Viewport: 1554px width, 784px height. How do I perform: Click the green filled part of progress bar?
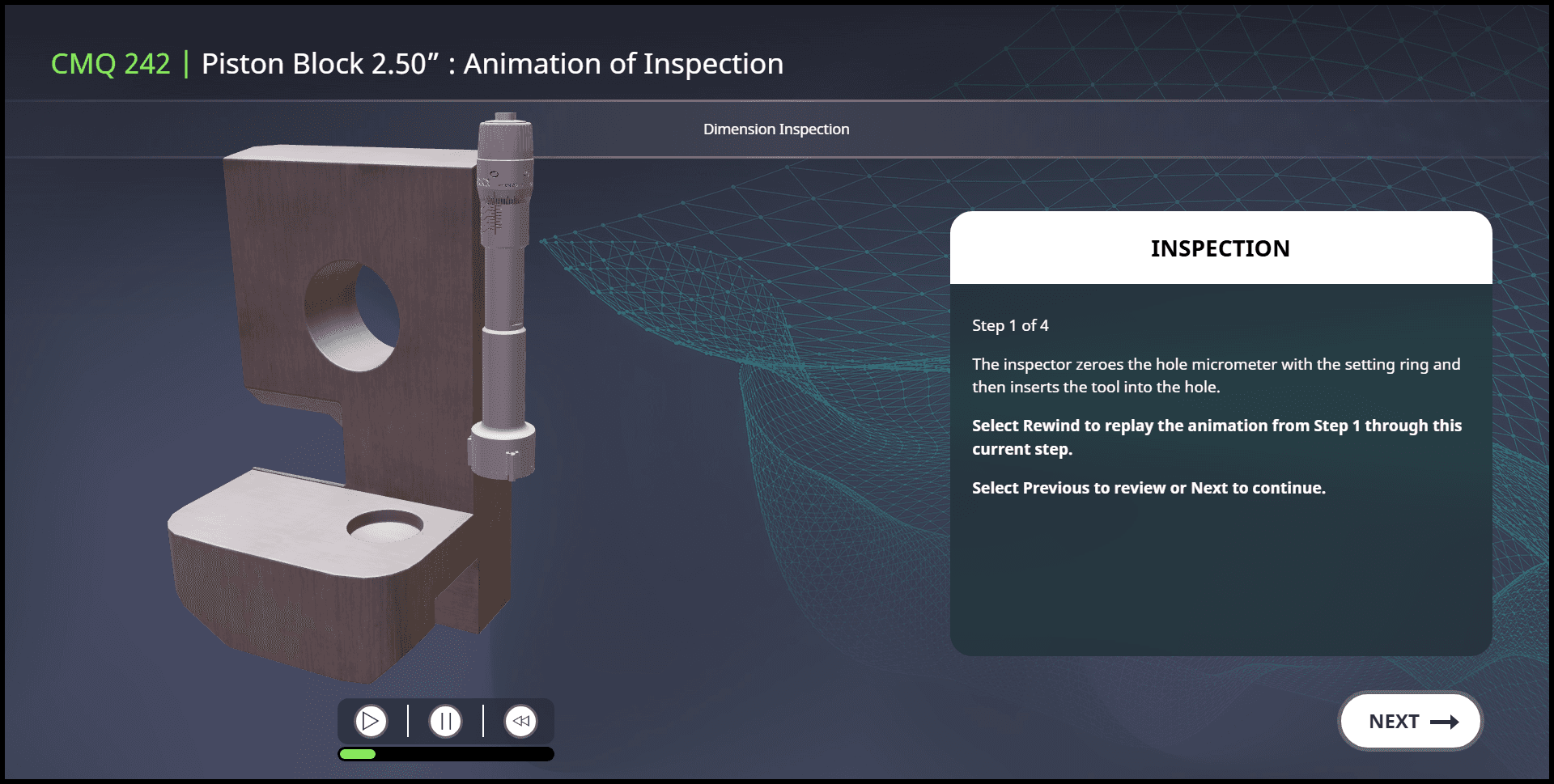[357, 754]
